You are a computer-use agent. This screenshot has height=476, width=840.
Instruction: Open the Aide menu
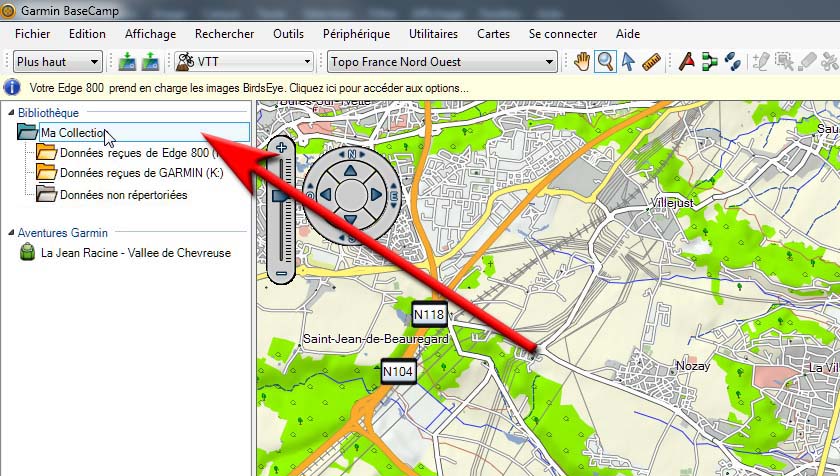628,34
